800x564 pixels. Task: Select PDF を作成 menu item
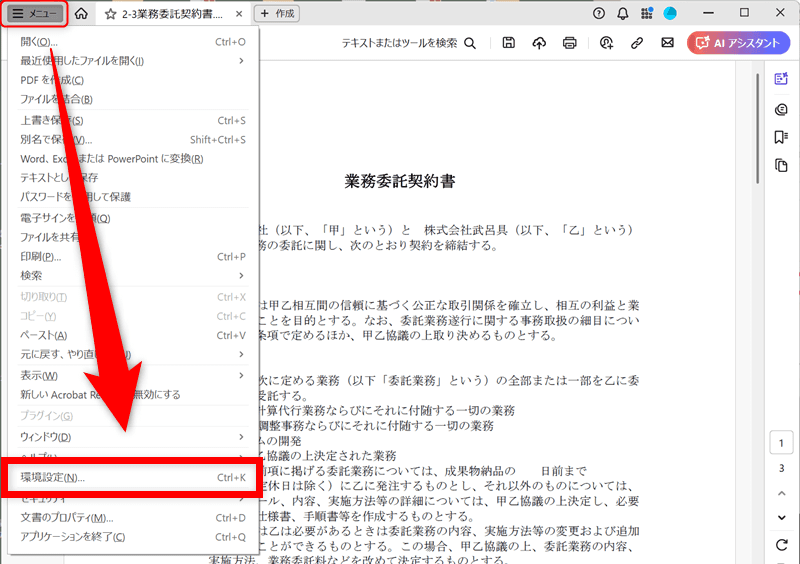(133, 80)
